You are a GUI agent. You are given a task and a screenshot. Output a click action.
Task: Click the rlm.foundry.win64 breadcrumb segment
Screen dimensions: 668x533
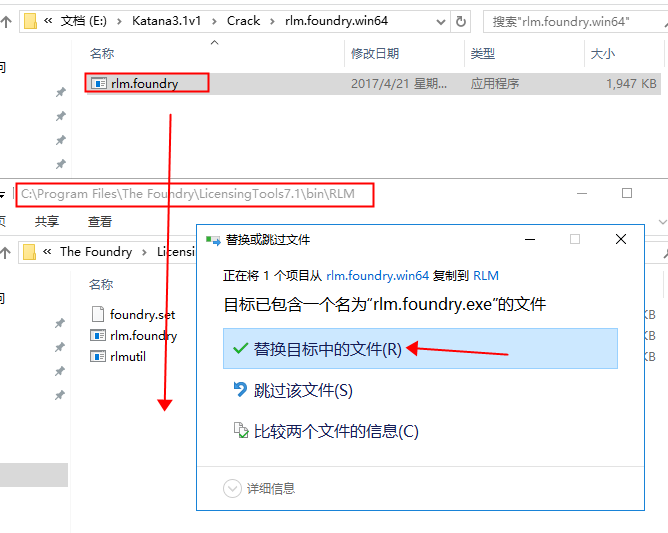(337, 21)
